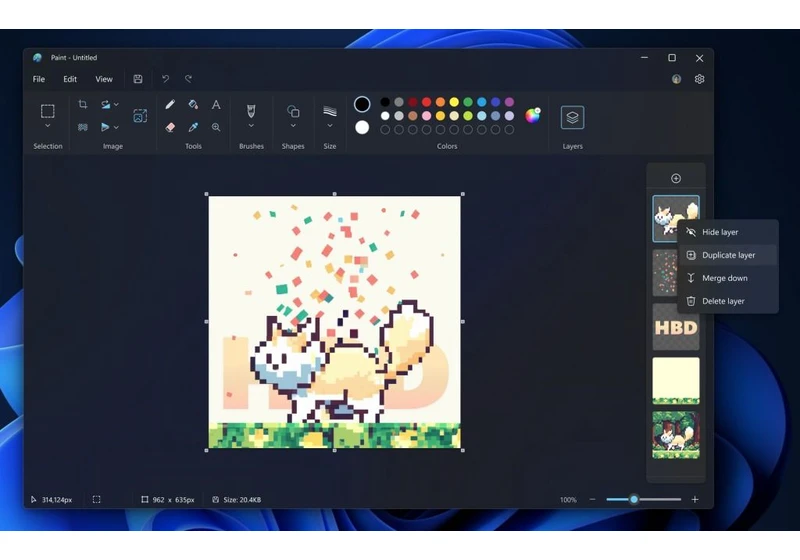Viewport: 800px width, 560px height.
Task: Click the line Size icon
Action: pyautogui.click(x=330, y=111)
